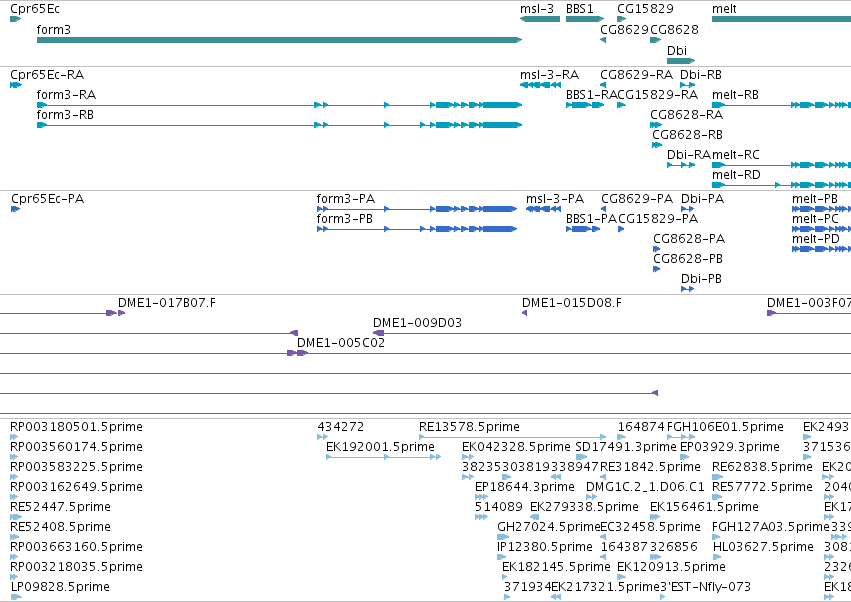This screenshot has width=851, height=602.
Task: Click the CG8629-PA protein label
Action: 637,199
